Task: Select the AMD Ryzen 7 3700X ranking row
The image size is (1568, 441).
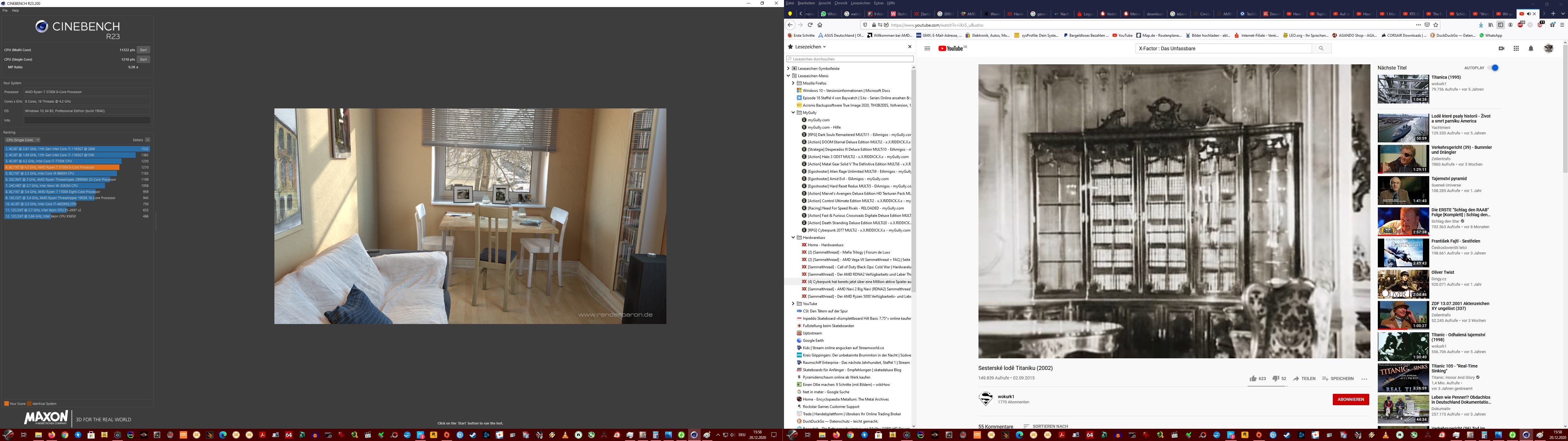Action: pyautogui.click(x=77, y=167)
